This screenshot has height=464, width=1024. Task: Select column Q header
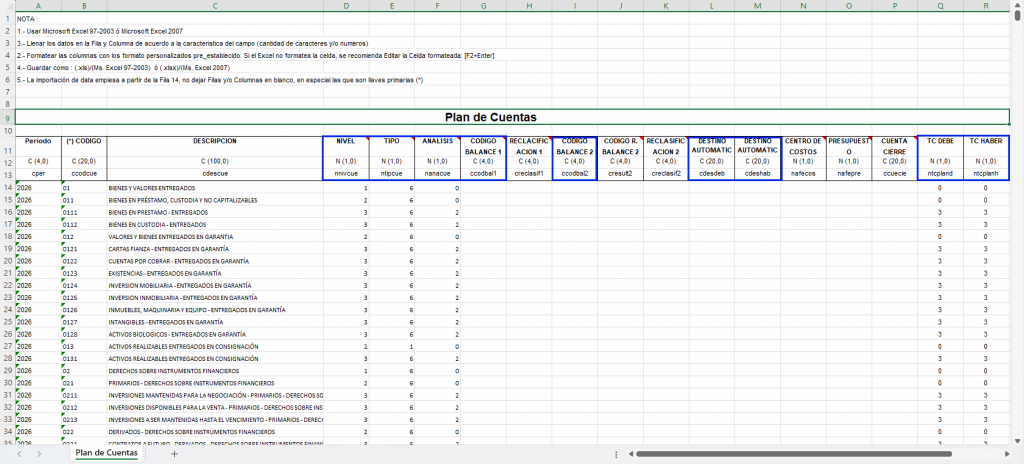tap(940, 5)
